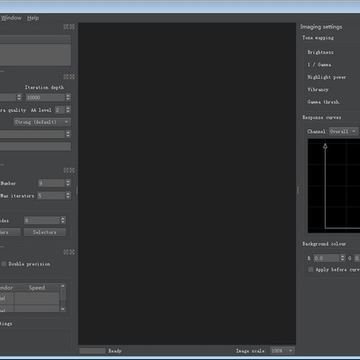Open the Window menu
Screen dimensions: 360x360
tap(11, 18)
